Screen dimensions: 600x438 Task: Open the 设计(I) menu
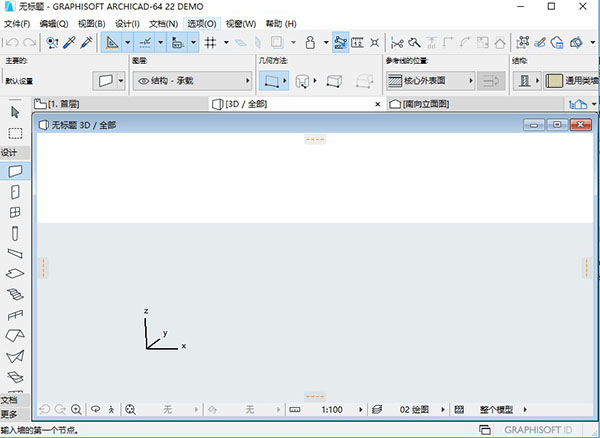[127, 23]
